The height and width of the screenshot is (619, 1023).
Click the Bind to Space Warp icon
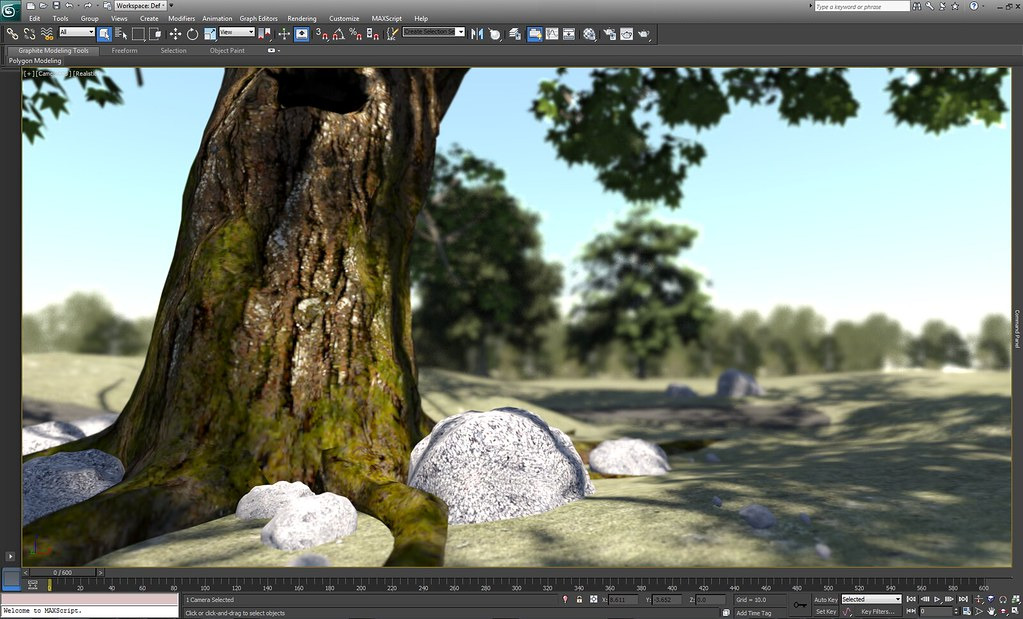pyautogui.click(x=46, y=33)
